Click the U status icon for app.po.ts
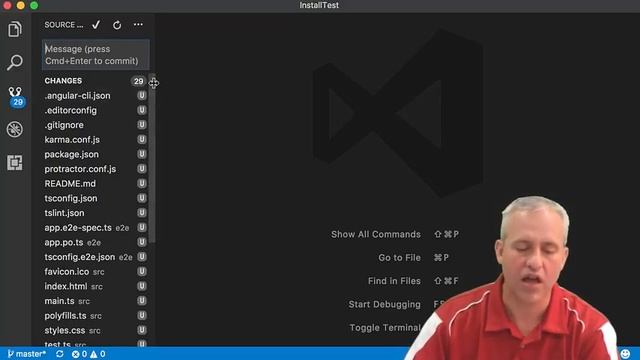The width and height of the screenshot is (640, 360). click(142, 242)
